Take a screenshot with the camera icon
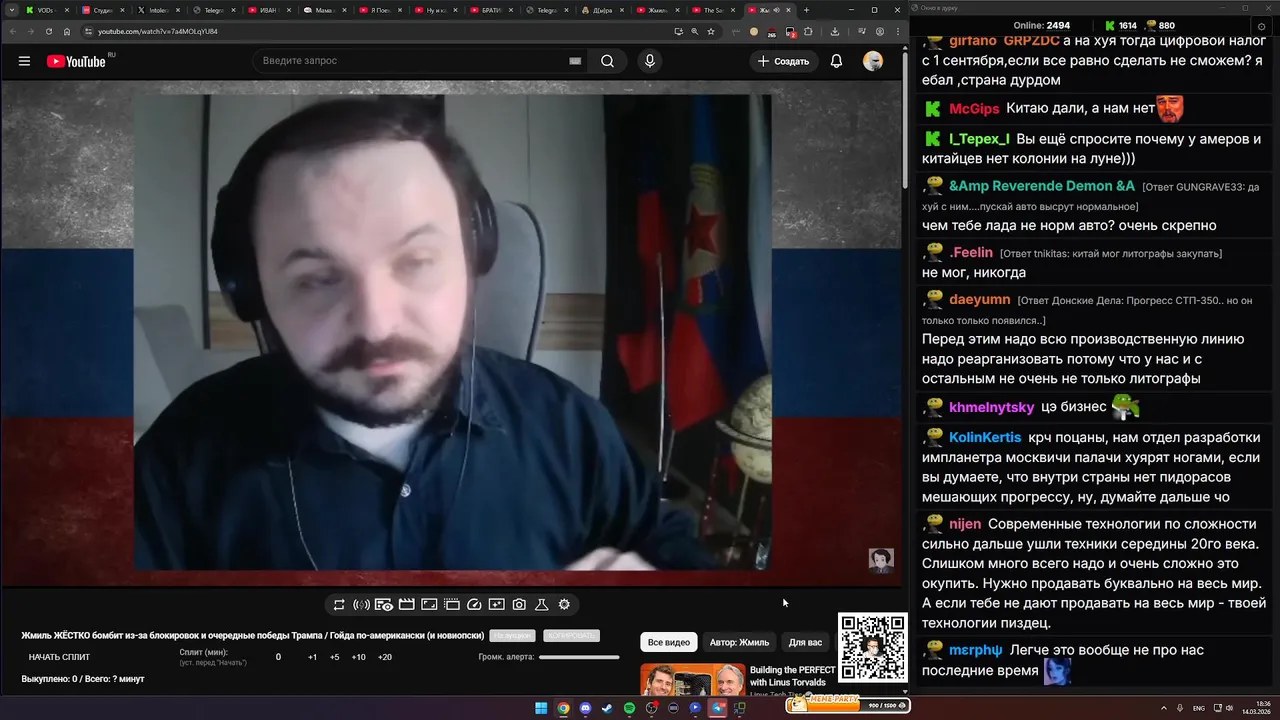Screen dimensions: 1280x720 [519, 604]
